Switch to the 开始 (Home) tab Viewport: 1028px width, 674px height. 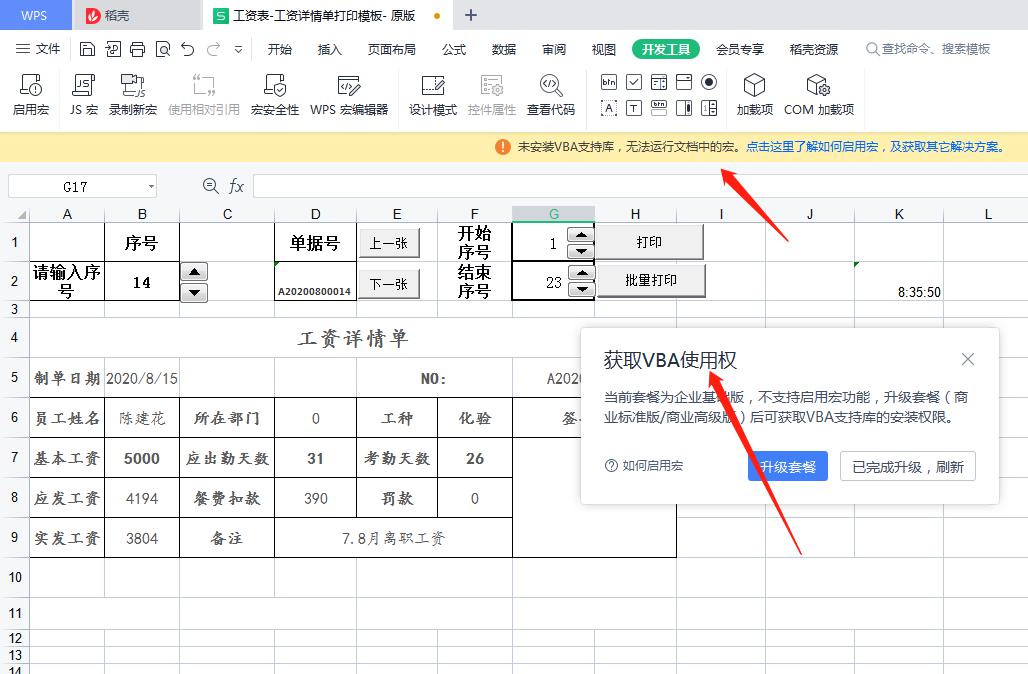(x=280, y=49)
